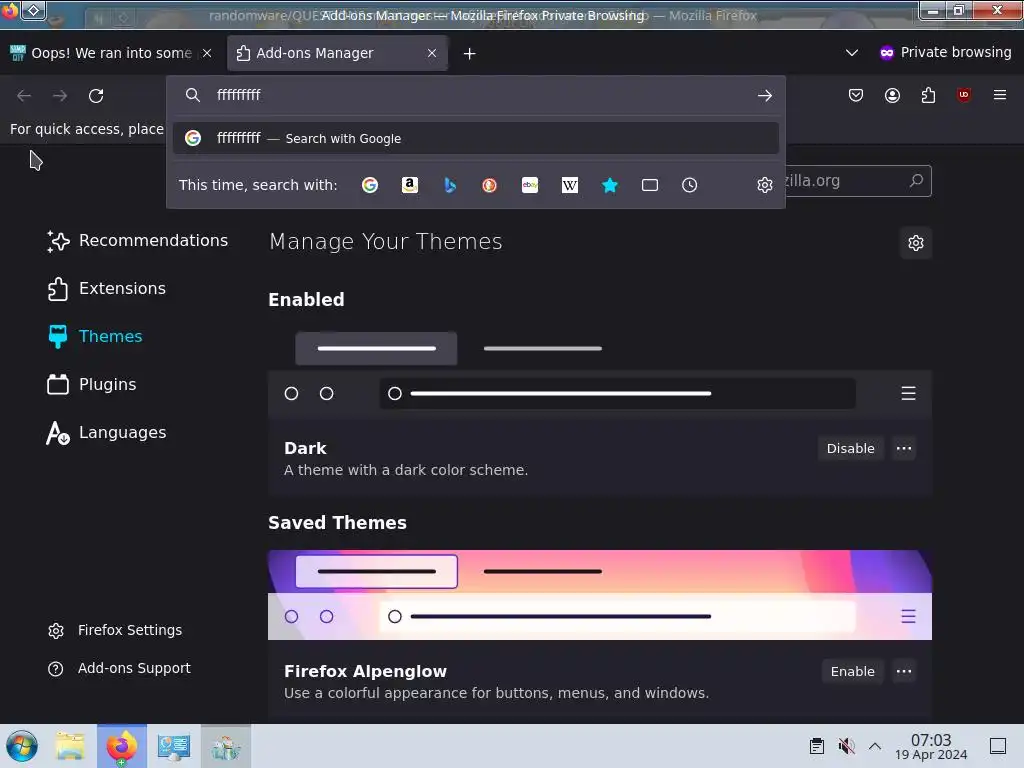The width and height of the screenshot is (1024, 768).
Task: Go back one page
Action: pos(24,95)
